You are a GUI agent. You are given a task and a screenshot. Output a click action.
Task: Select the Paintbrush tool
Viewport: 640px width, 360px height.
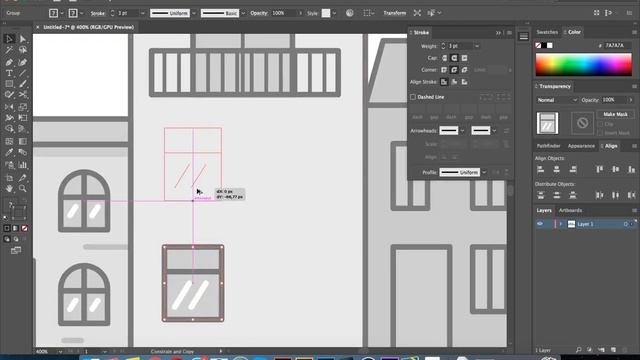pyautogui.click(x=23, y=84)
